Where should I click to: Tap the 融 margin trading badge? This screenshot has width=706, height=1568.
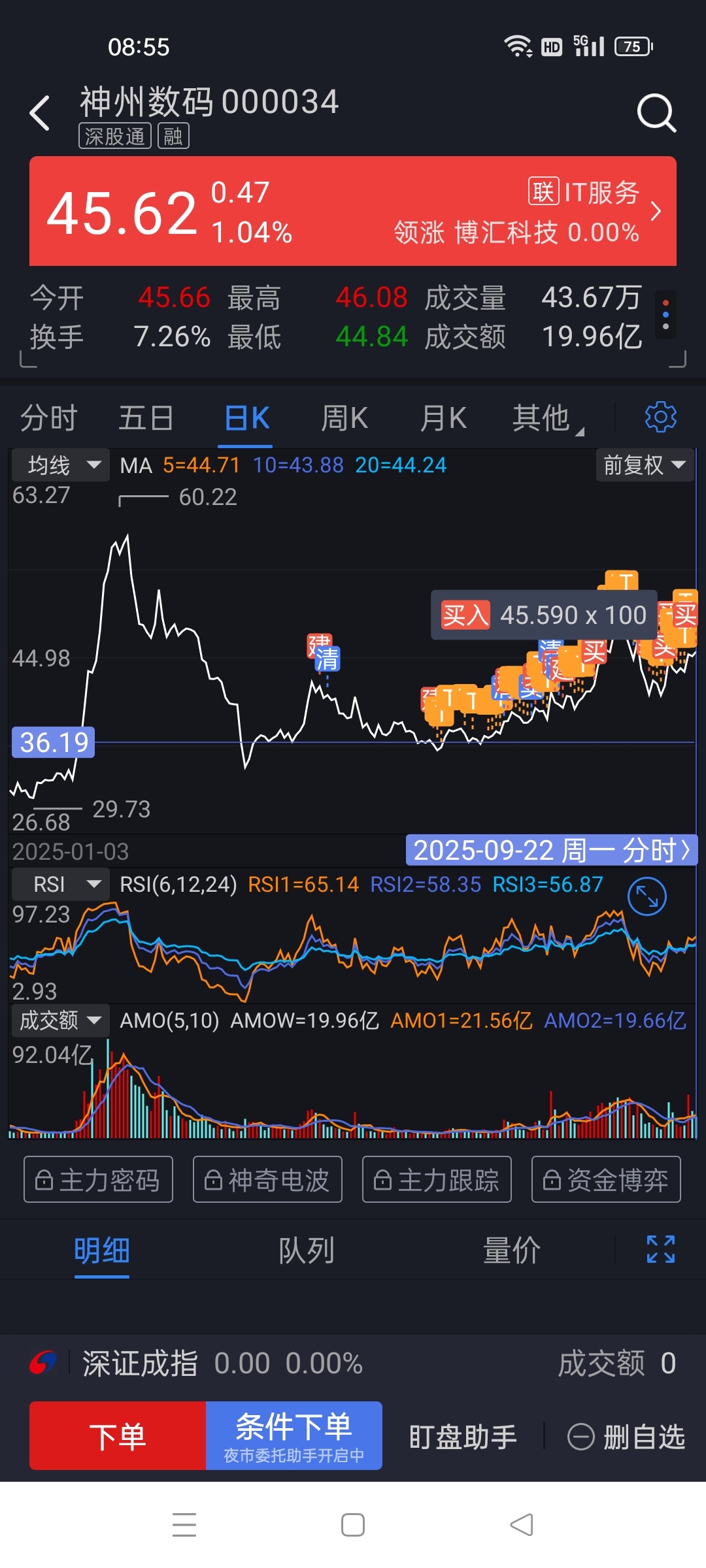(x=173, y=136)
